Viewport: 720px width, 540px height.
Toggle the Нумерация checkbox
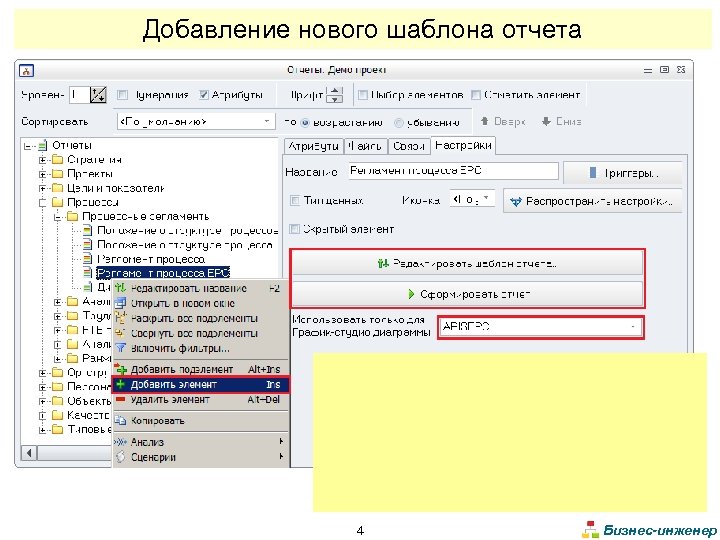tap(122, 95)
